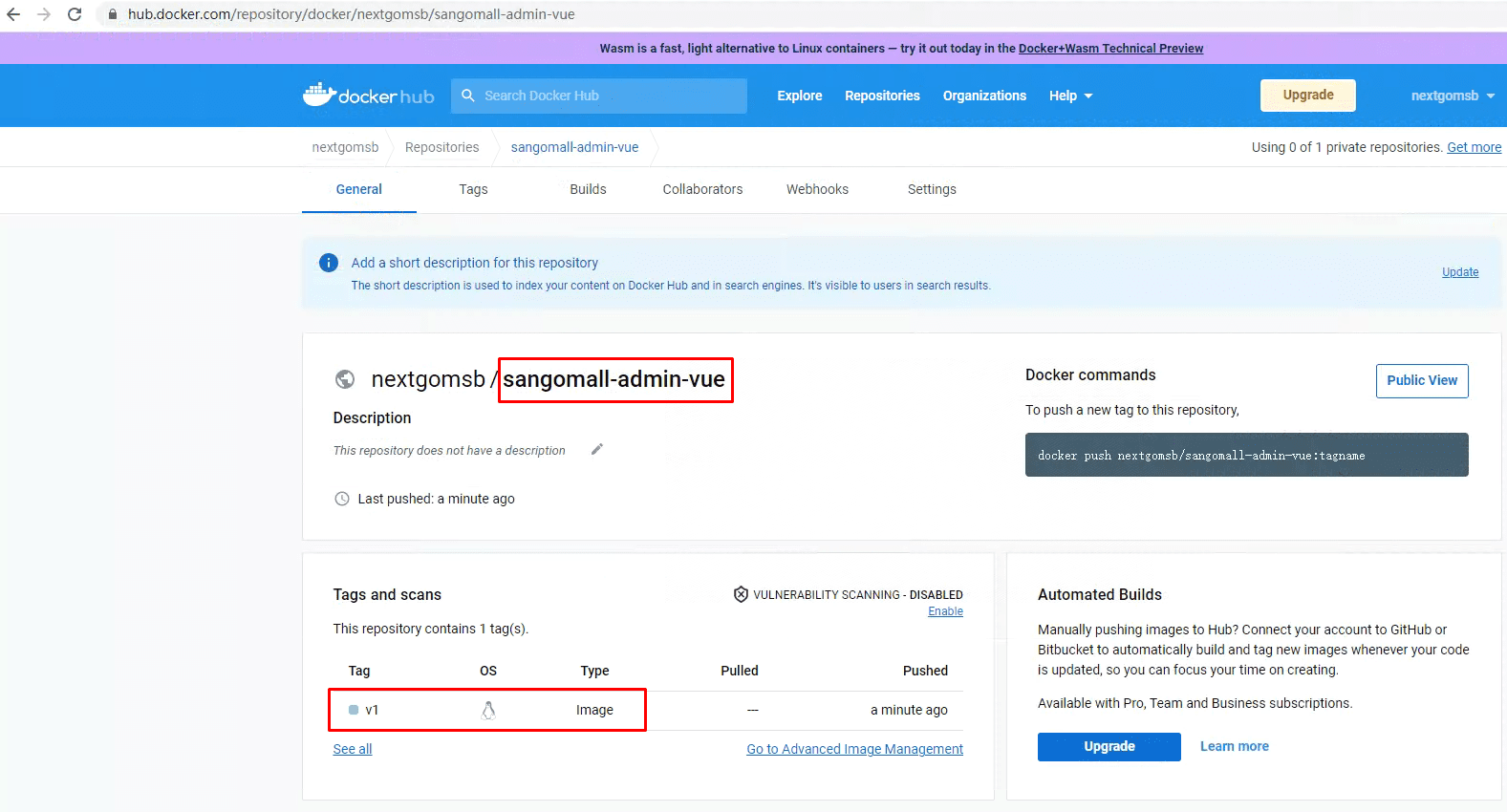Click the blue info icon in banner
This screenshot has height=812, width=1507.
(329, 263)
